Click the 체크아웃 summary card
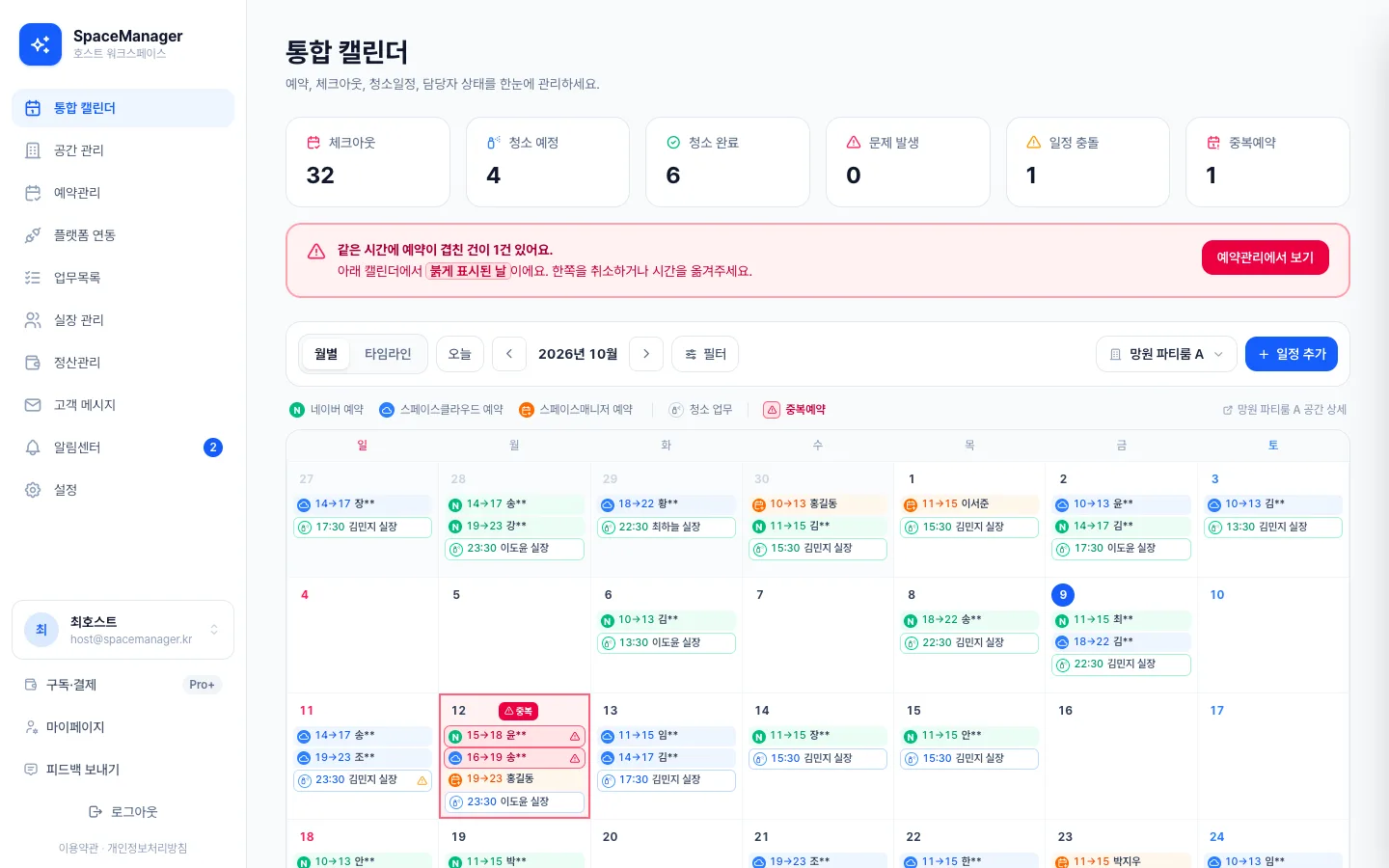Viewport: 1389px width, 868px height. click(x=368, y=162)
